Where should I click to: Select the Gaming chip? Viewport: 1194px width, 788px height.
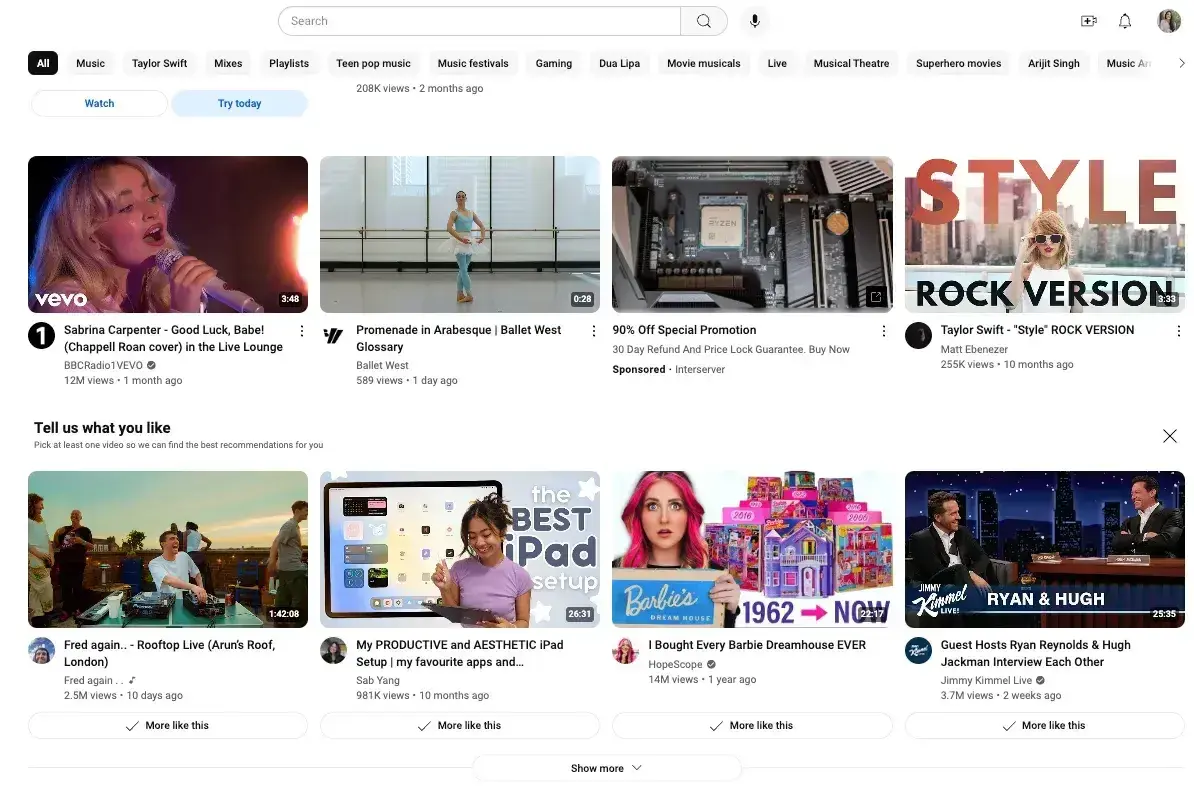coord(554,63)
